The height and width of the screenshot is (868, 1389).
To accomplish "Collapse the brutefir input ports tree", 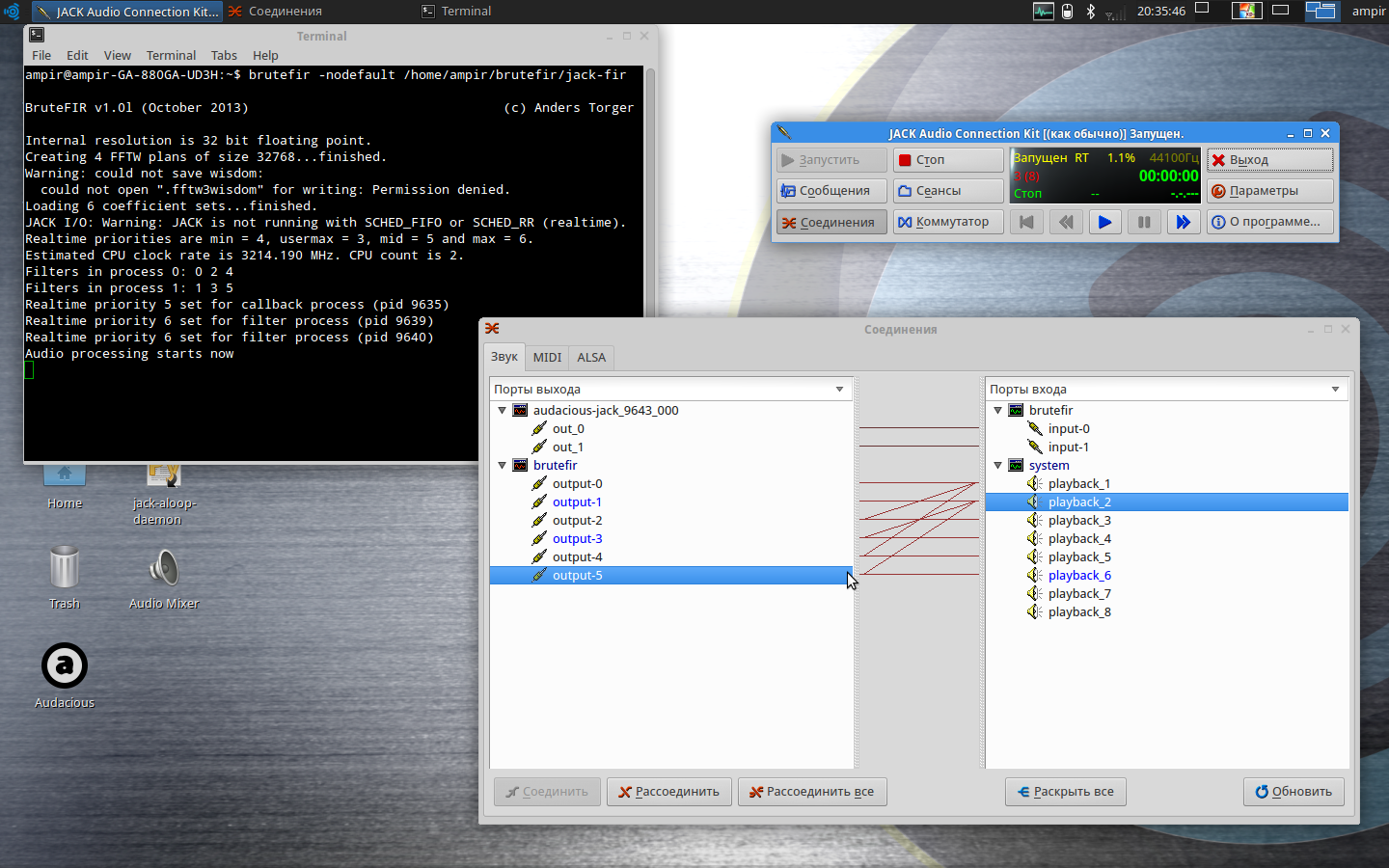I will (x=997, y=410).
